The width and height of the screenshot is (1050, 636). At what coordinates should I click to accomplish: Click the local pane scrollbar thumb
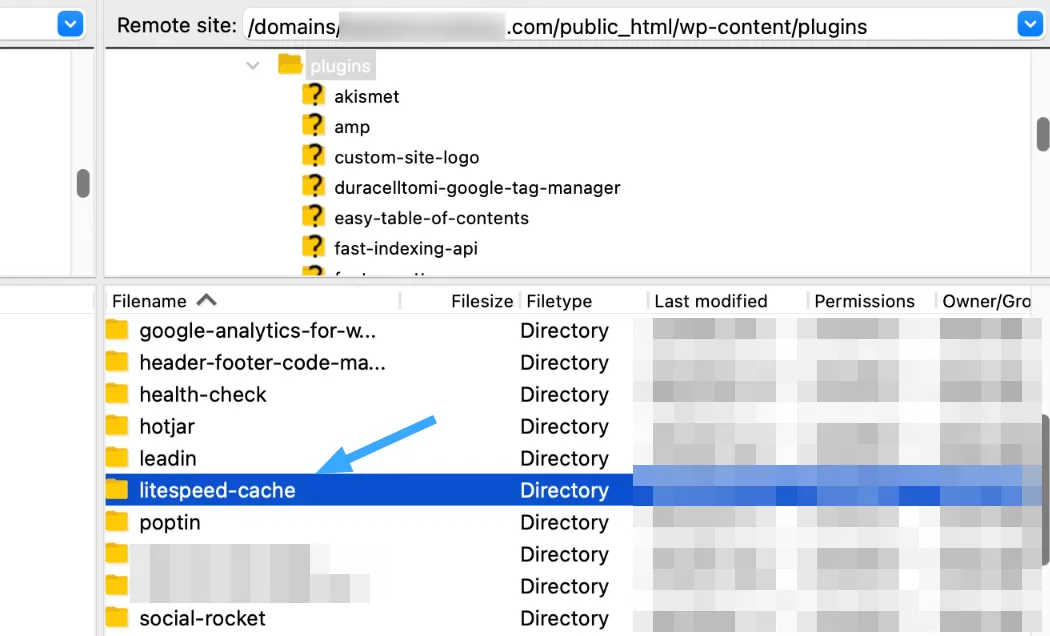(x=83, y=183)
